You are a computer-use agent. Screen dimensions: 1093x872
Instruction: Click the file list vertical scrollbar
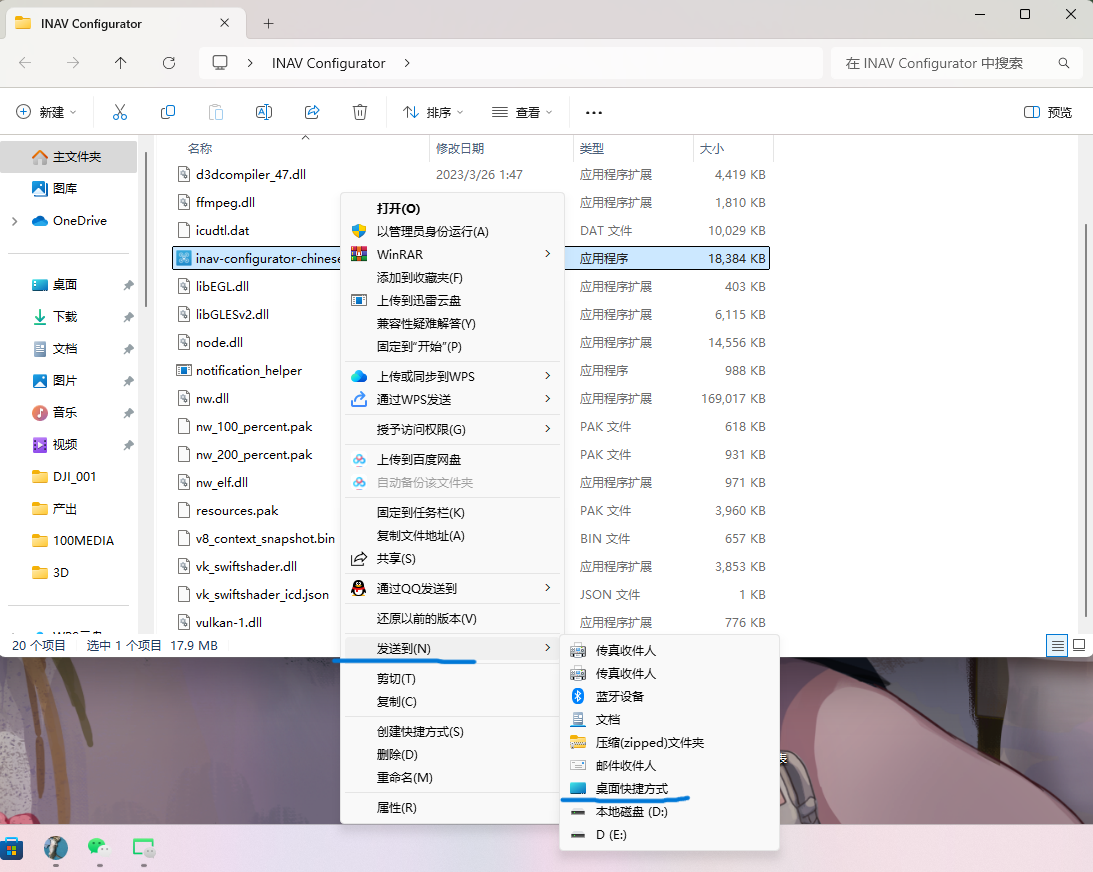(1085, 418)
